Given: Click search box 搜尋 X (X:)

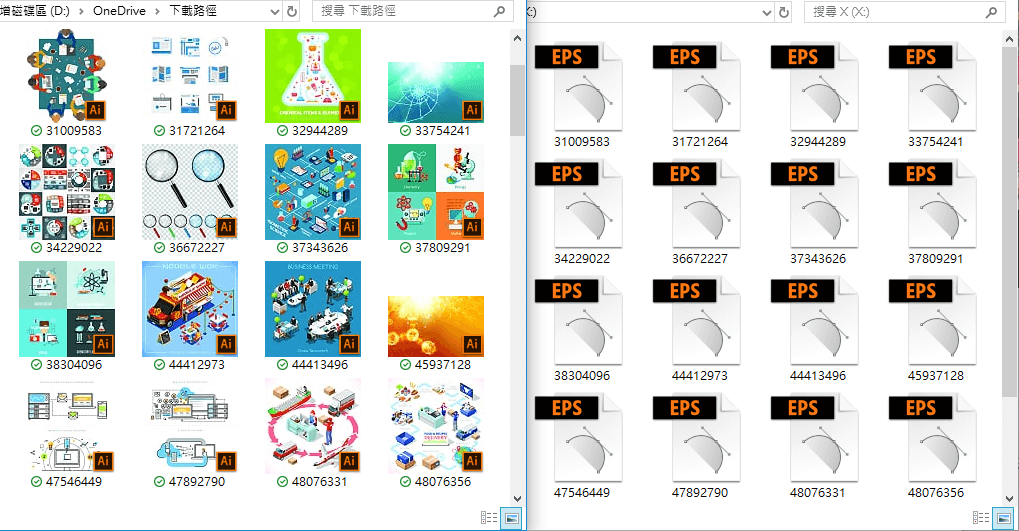Looking at the screenshot, I should tap(905, 12).
